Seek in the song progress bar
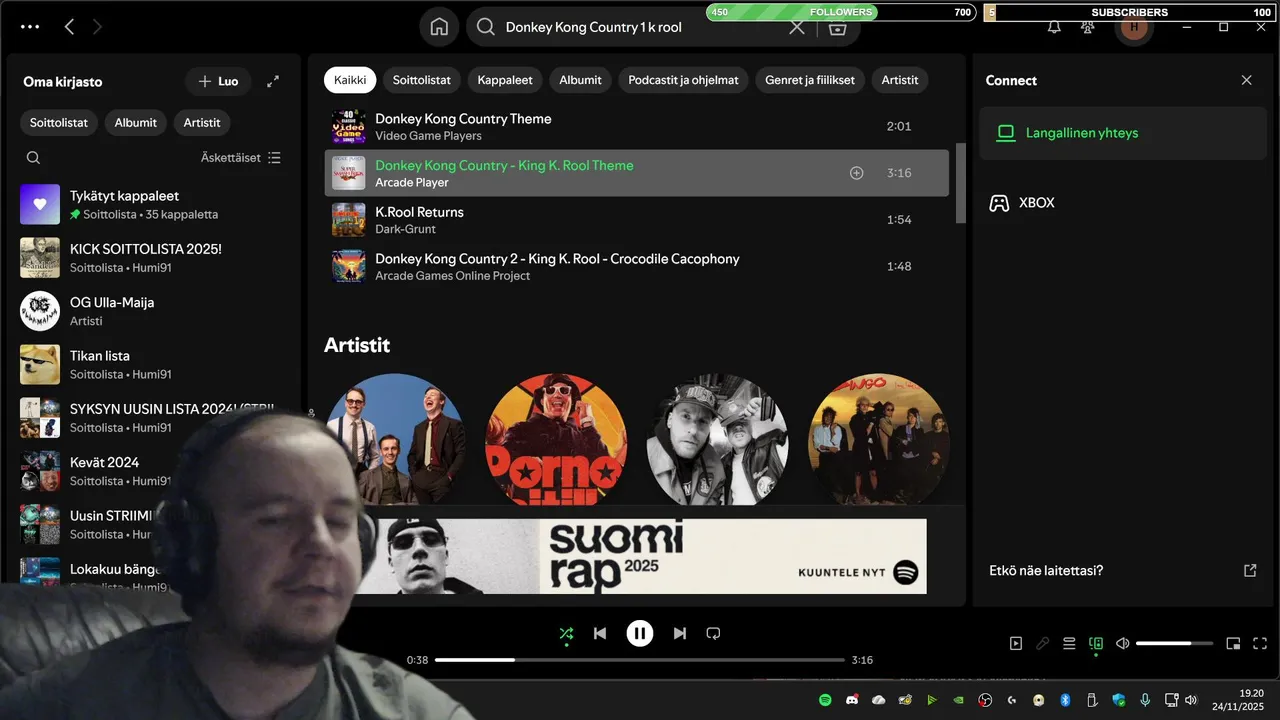The image size is (1280, 720). [640, 660]
